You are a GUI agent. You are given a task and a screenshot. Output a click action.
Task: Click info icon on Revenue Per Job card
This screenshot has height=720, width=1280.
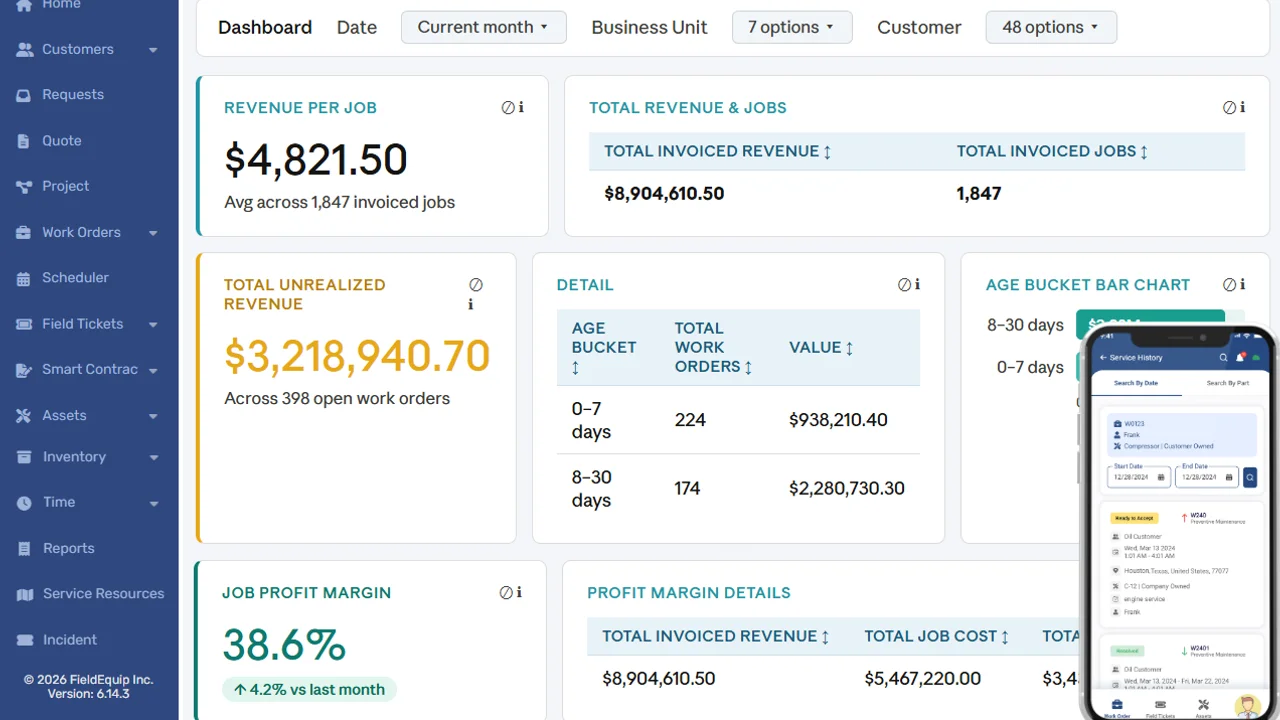tap(521, 107)
